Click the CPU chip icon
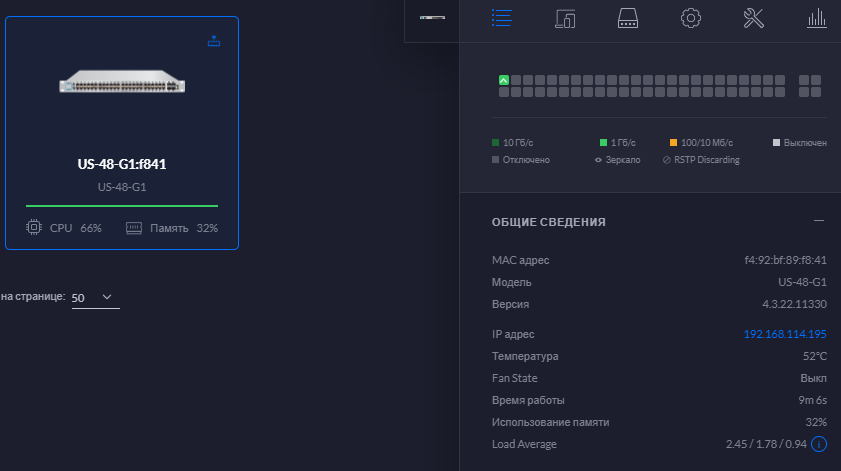This screenshot has width=841, height=471. click(x=34, y=227)
